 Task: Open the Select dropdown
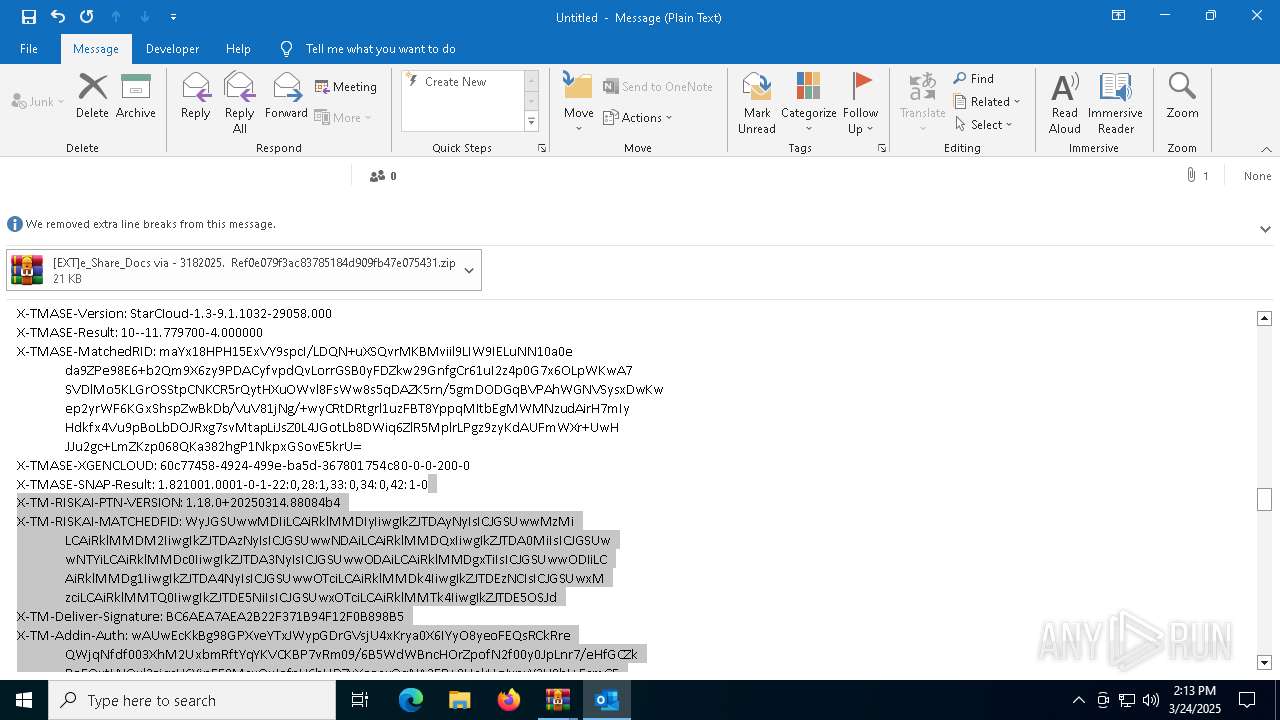[984, 125]
